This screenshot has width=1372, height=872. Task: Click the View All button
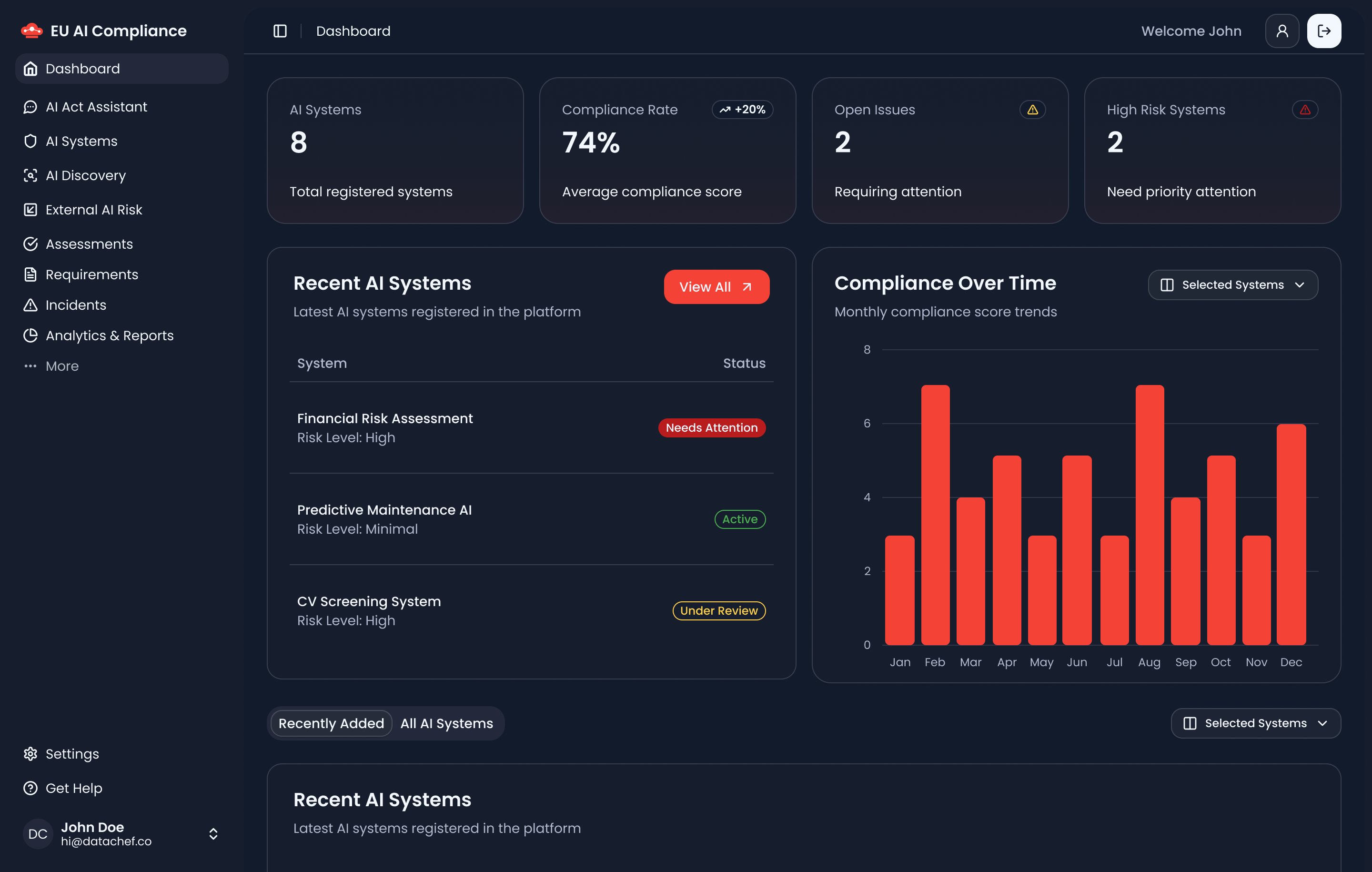pyautogui.click(x=716, y=287)
